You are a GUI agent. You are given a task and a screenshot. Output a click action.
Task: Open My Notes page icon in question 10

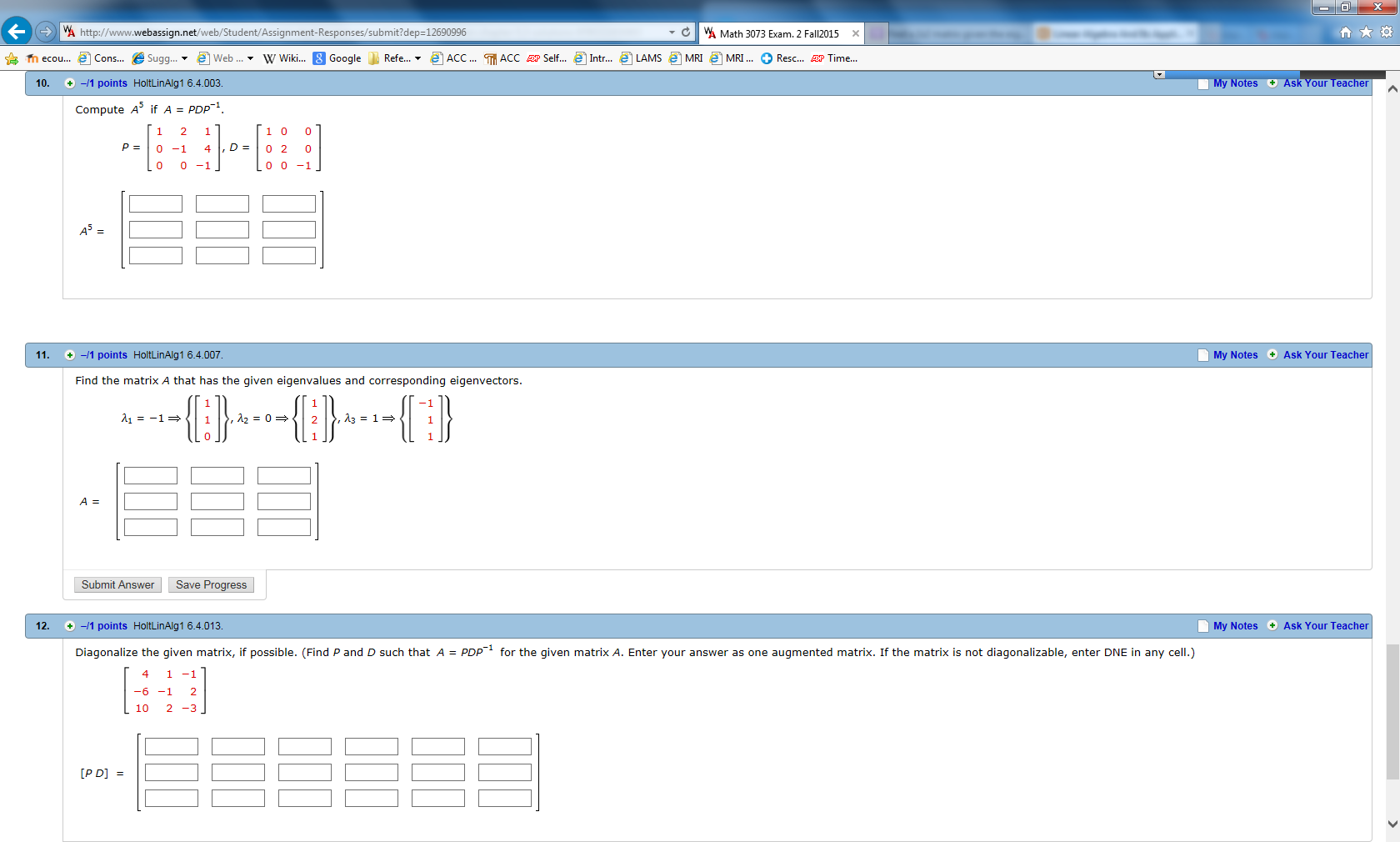tap(1203, 84)
